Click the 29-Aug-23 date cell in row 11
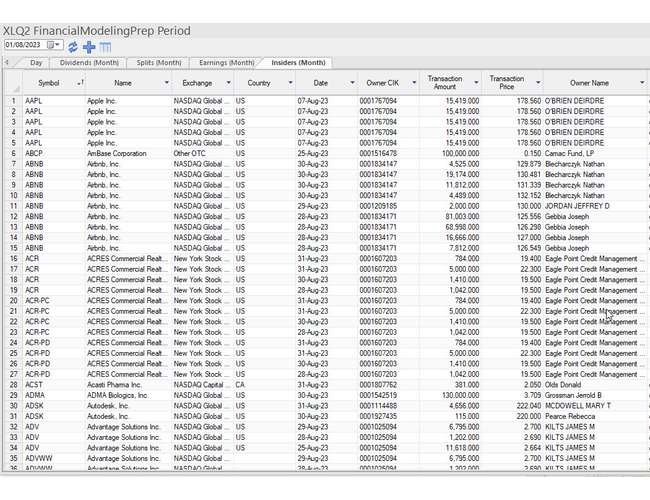This screenshot has width=650, height=500. tap(327, 206)
